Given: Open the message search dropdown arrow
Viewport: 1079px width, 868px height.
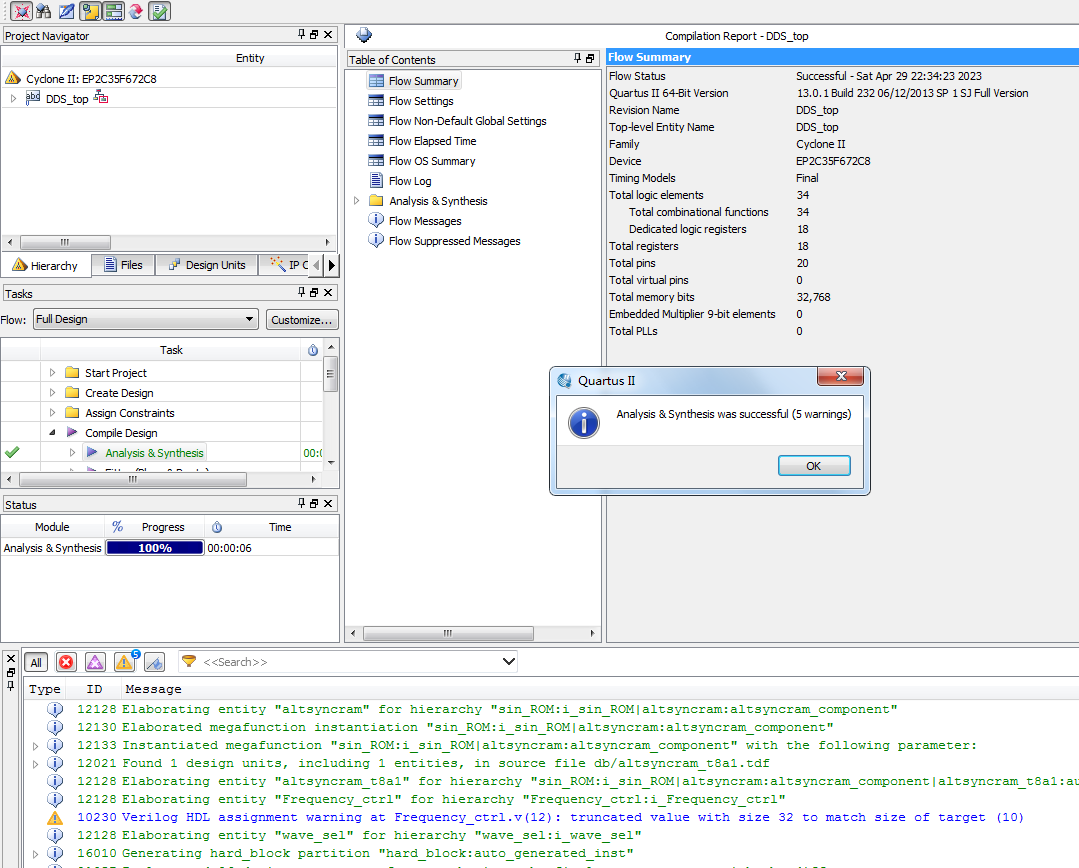Looking at the screenshot, I should click(509, 661).
